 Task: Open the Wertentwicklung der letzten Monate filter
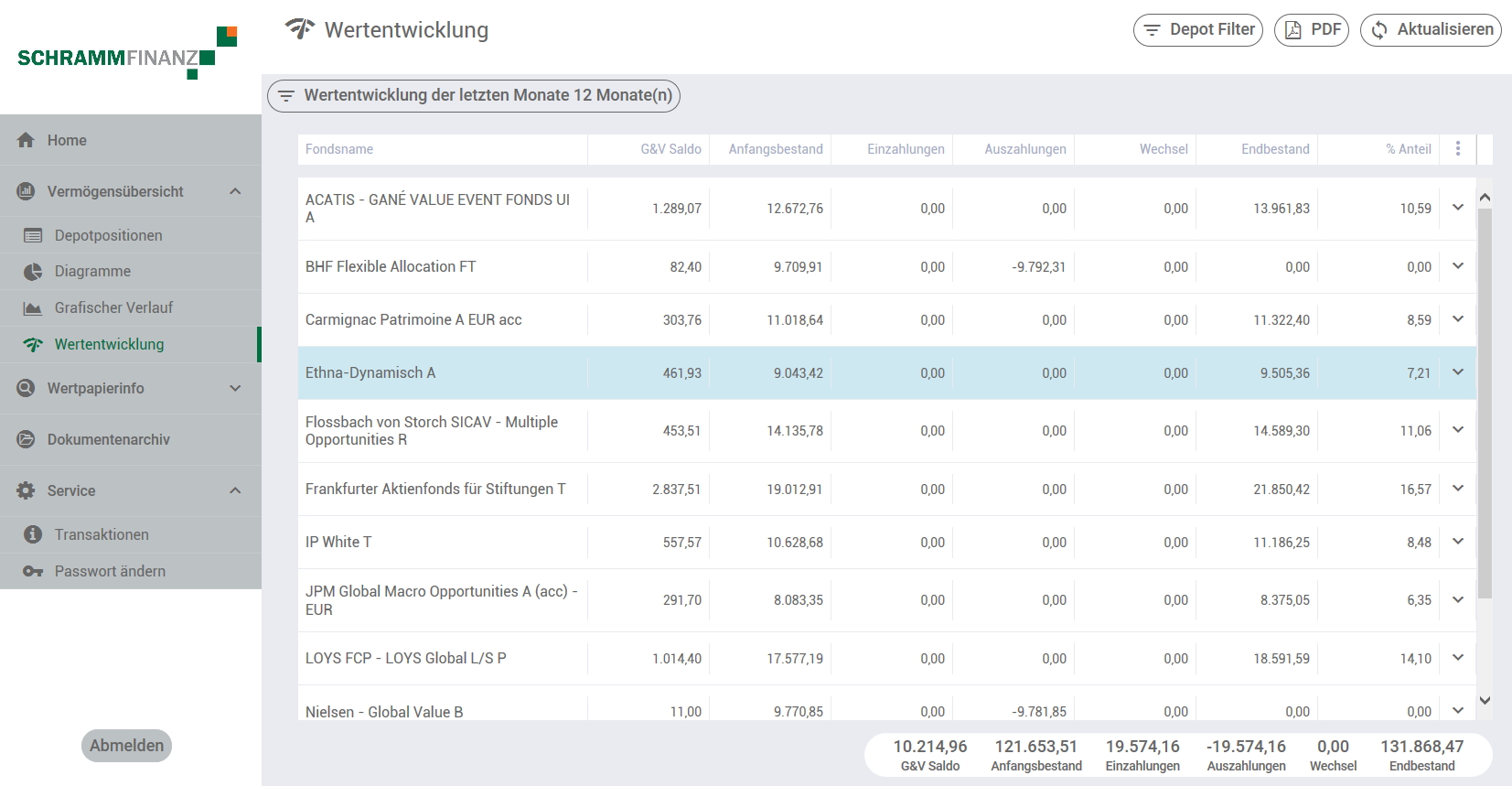(x=474, y=95)
